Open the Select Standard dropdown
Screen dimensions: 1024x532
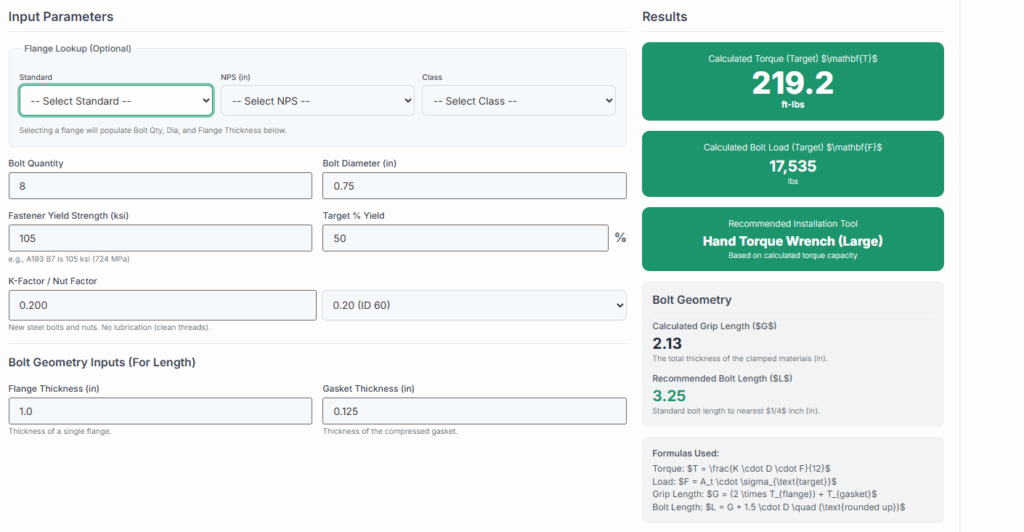(x=116, y=101)
